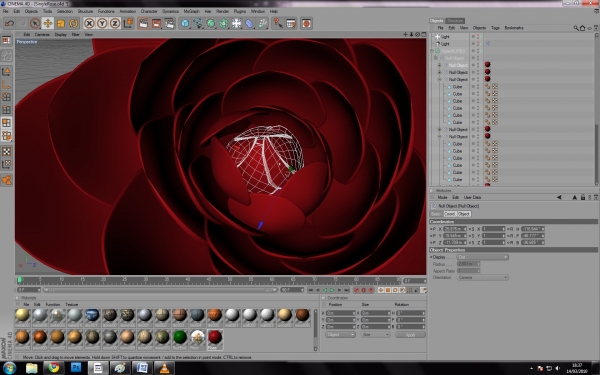Open User Data menu in Attributes
The width and height of the screenshot is (600, 375).
click(472, 197)
